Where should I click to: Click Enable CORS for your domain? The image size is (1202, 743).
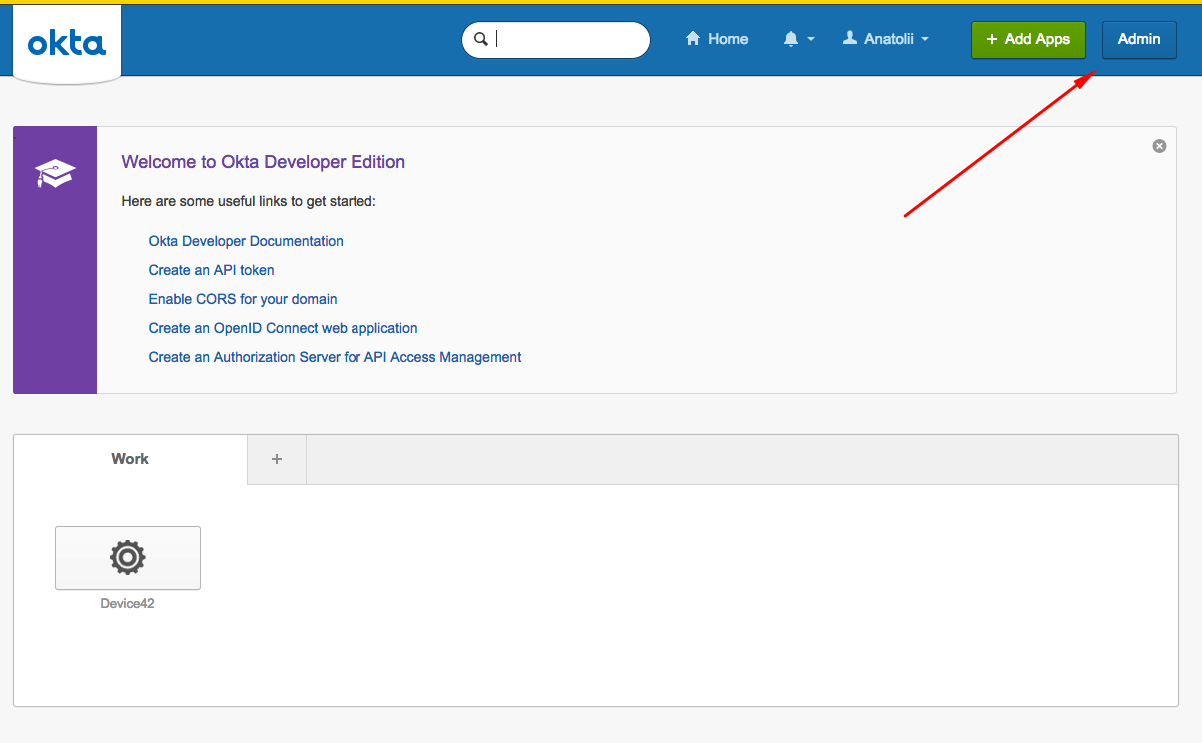(242, 299)
